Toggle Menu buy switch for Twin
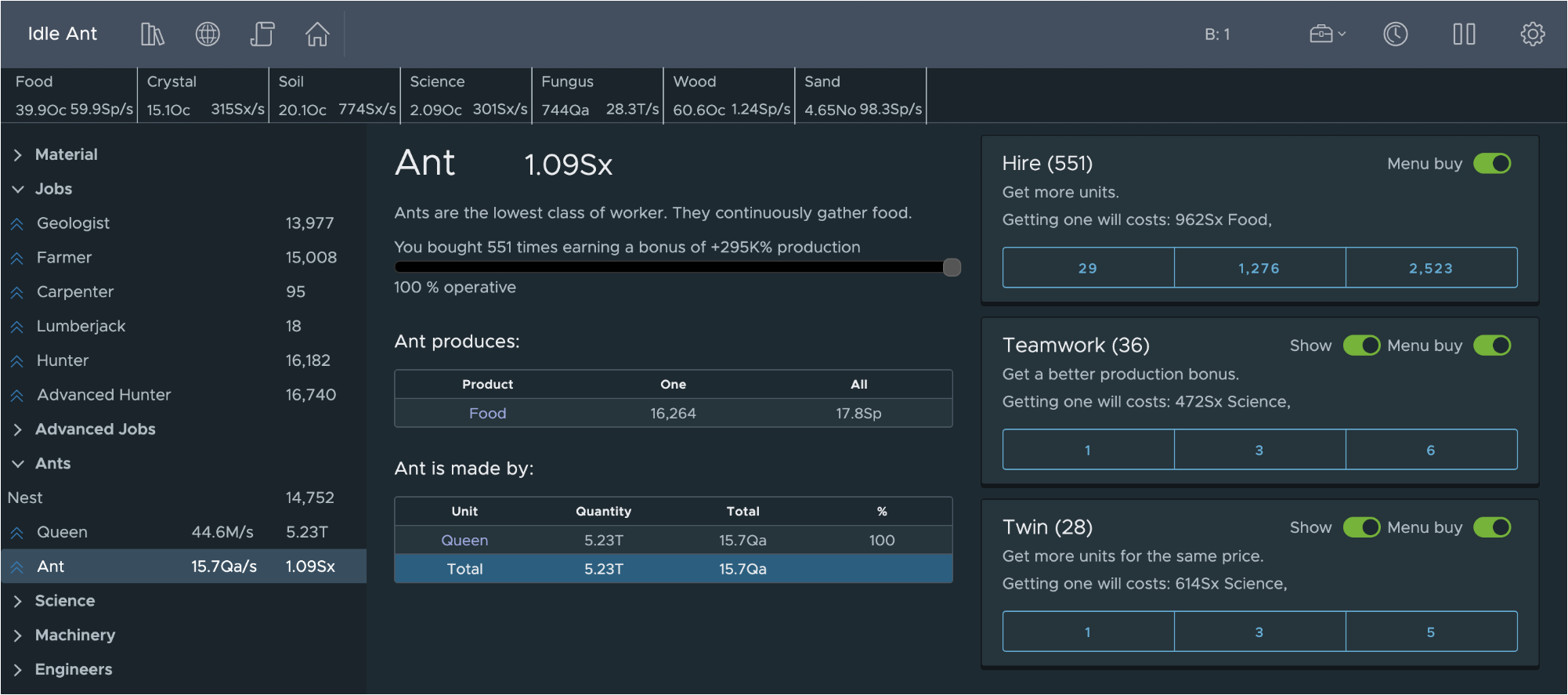The width and height of the screenshot is (1568, 695). [1492, 527]
